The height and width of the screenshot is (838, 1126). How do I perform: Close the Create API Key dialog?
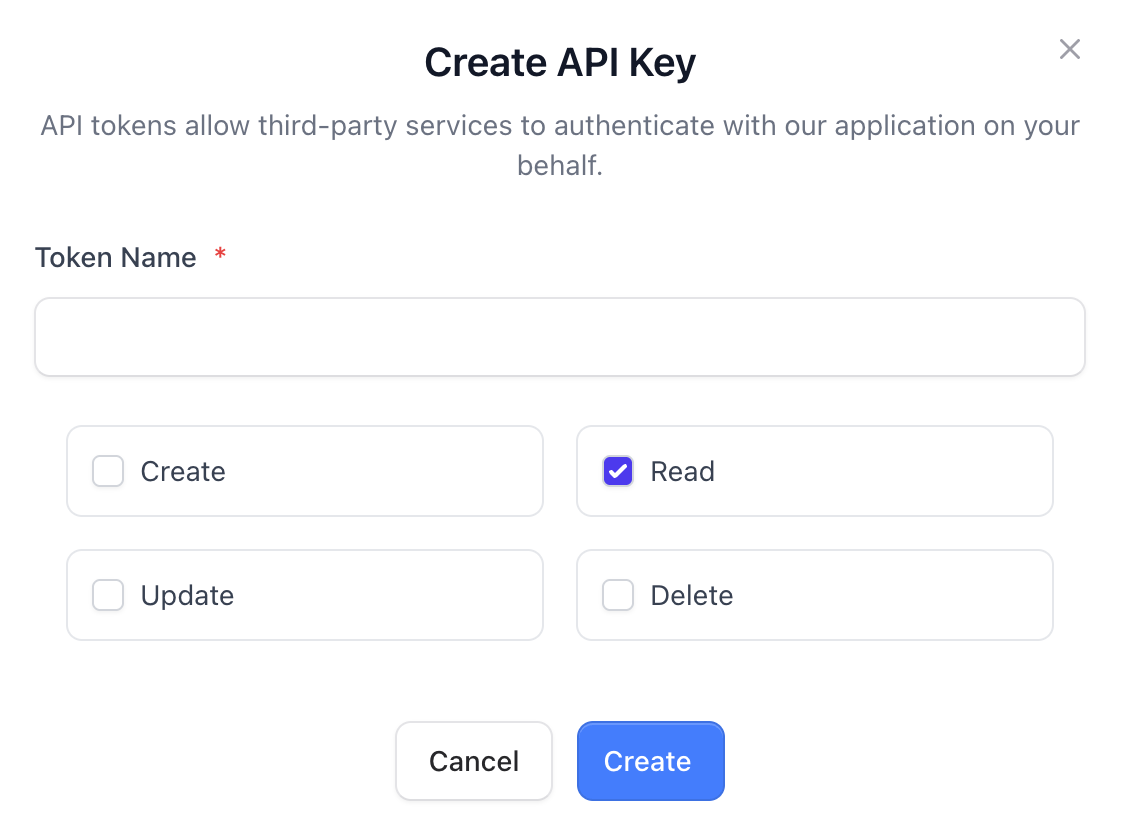1069,48
